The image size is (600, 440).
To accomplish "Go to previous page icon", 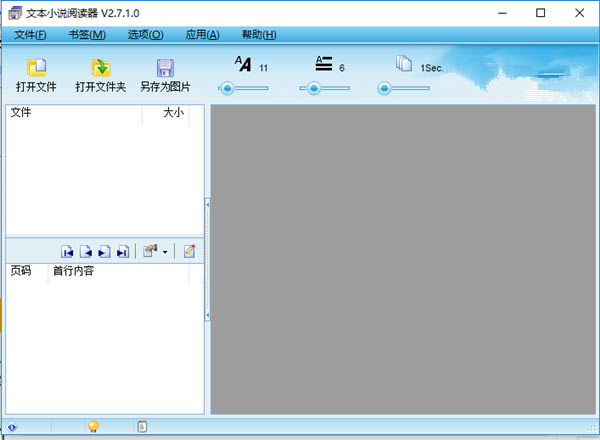I will (x=86, y=251).
